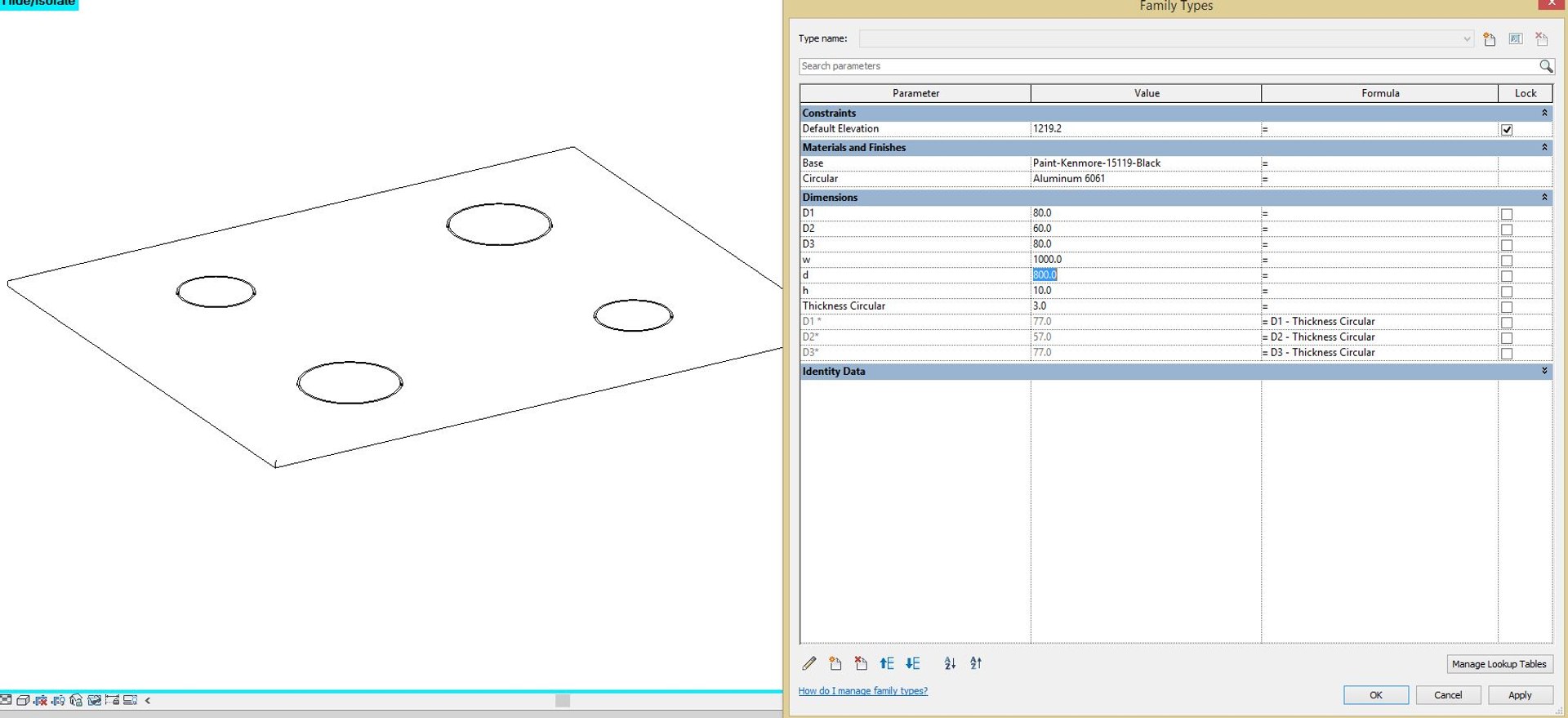Click the Crop View icon with the red X
Screen dimensions: 1568x718
pyautogui.click(x=40, y=700)
